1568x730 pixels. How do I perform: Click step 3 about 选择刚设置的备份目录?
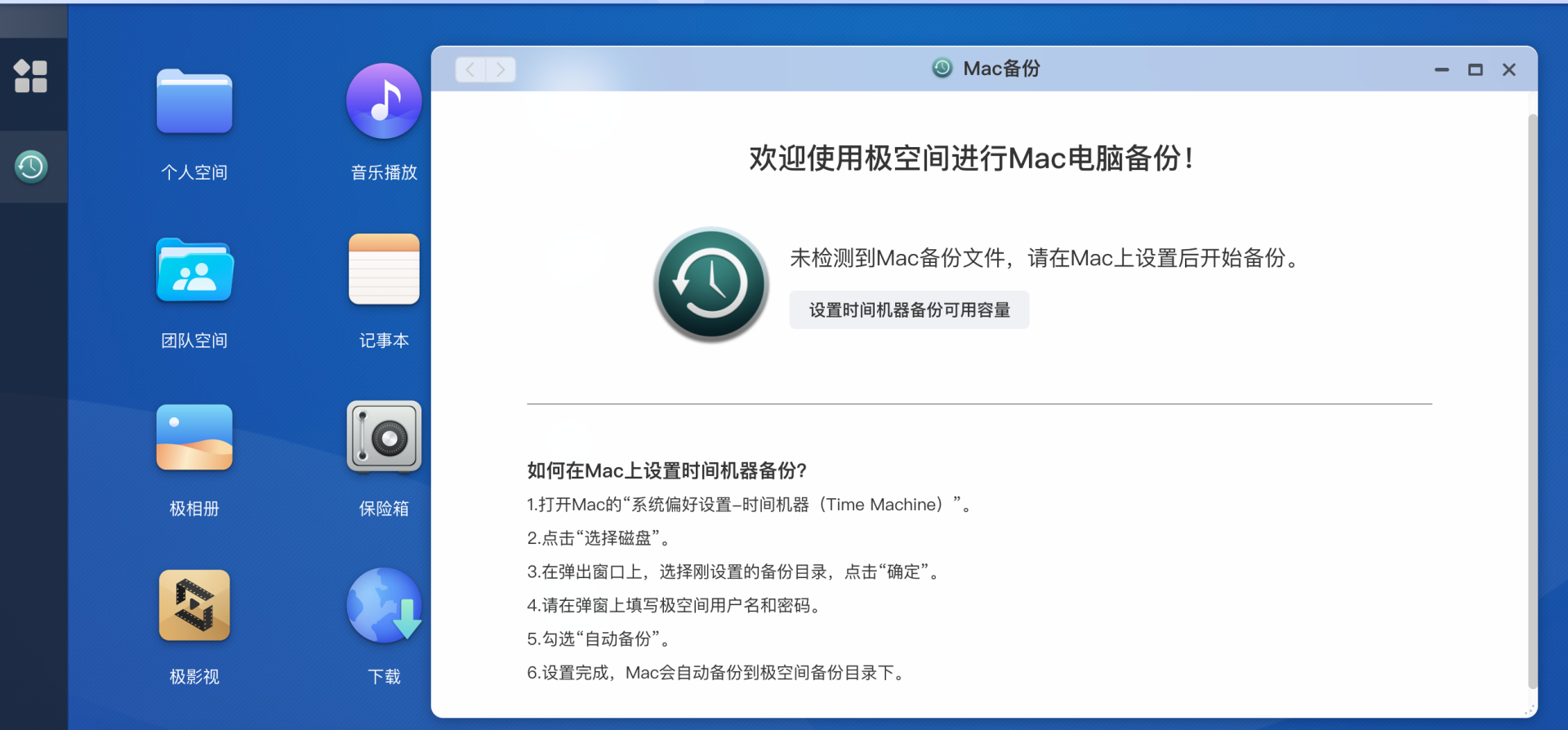click(734, 572)
